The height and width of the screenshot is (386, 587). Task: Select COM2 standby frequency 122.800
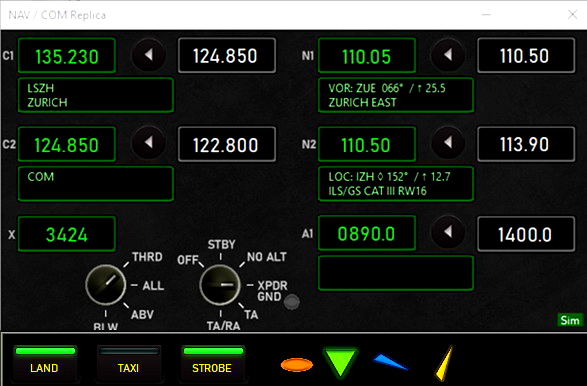point(227,144)
